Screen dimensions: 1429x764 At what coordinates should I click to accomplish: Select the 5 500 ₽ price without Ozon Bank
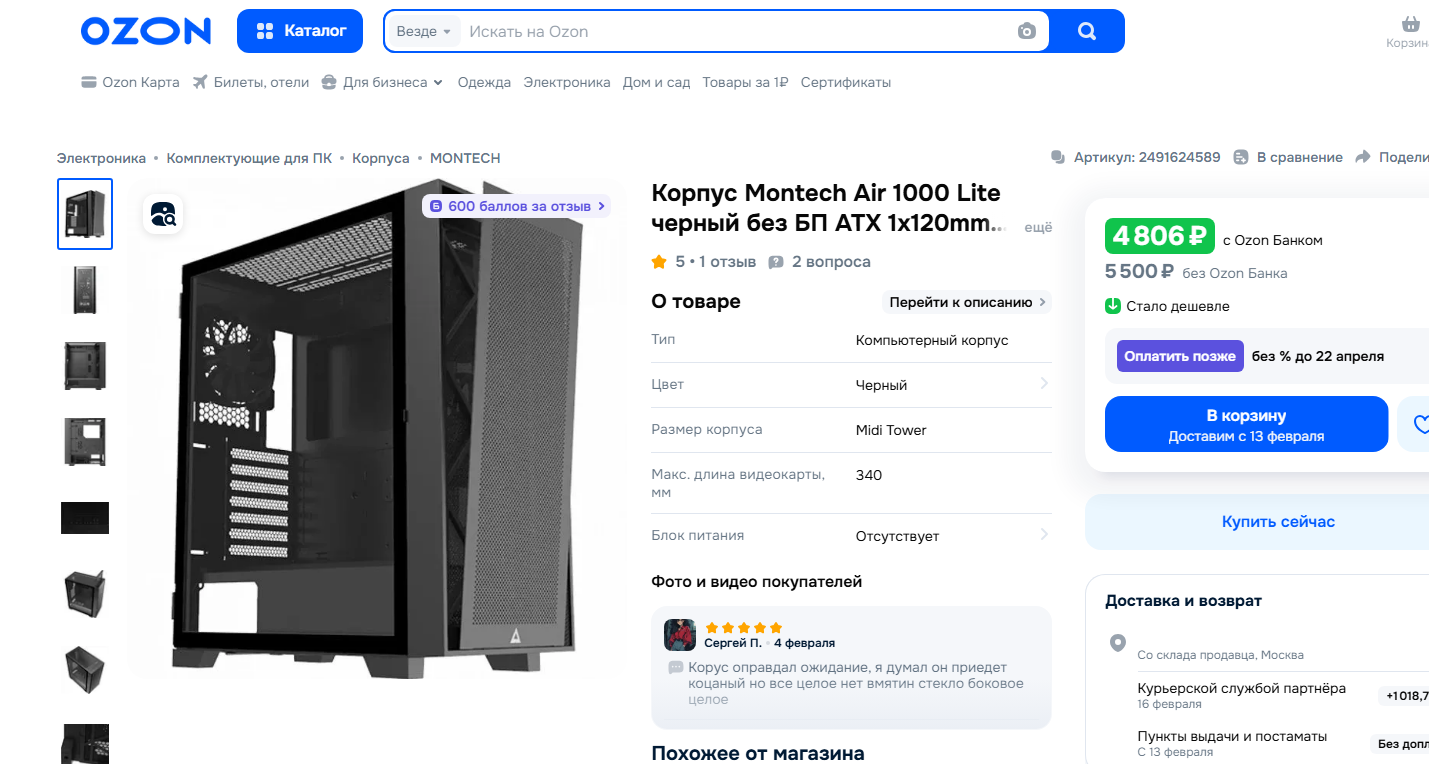1139,272
